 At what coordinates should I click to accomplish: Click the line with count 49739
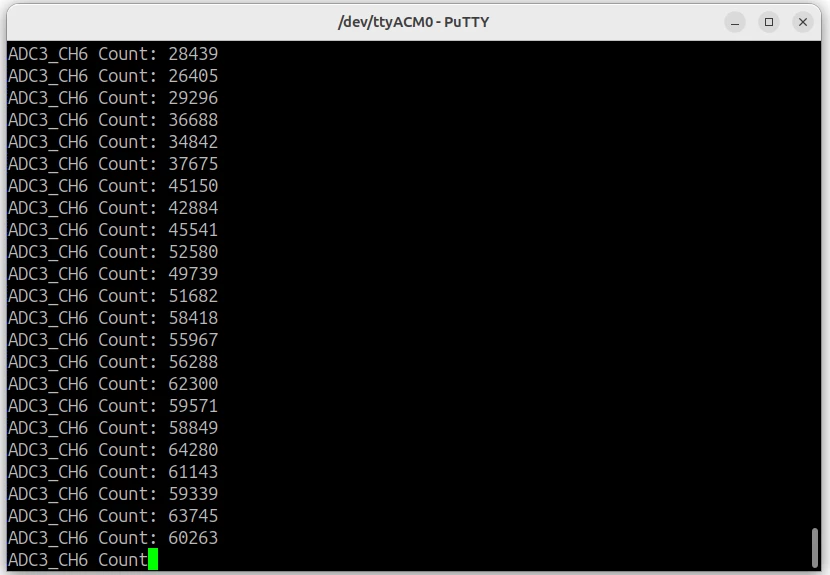(x=113, y=274)
